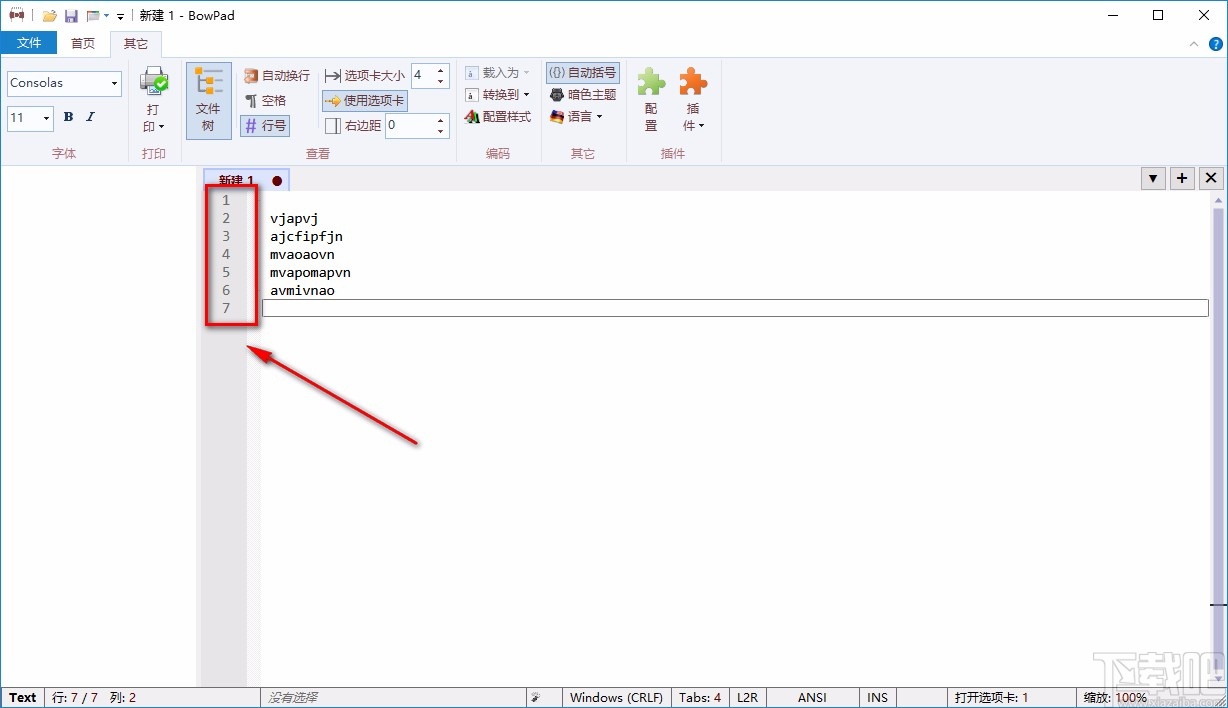The height and width of the screenshot is (708, 1228).
Task: Increase tab size with up arrow
Action: [x=441, y=70]
